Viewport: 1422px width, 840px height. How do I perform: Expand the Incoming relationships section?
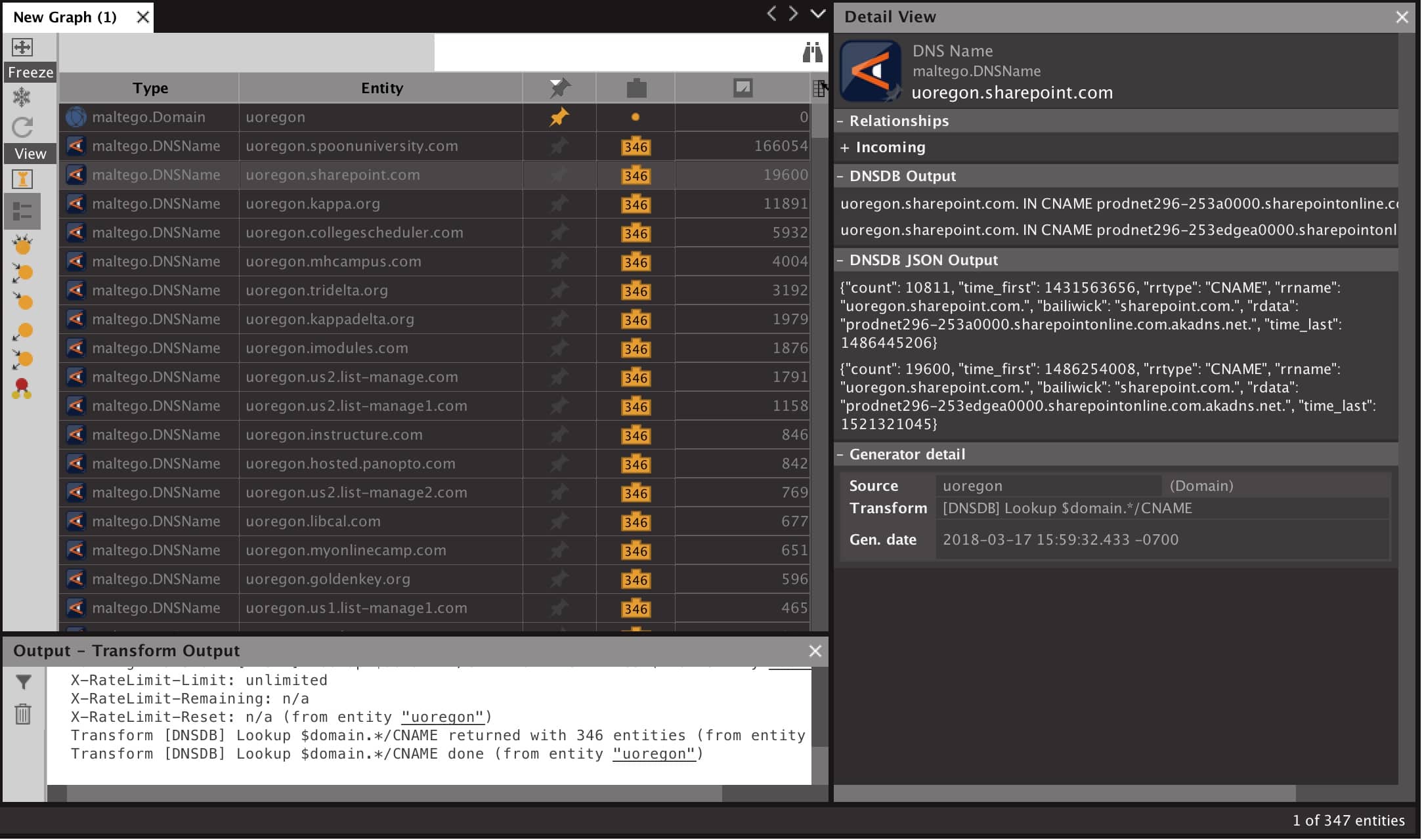click(844, 148)
